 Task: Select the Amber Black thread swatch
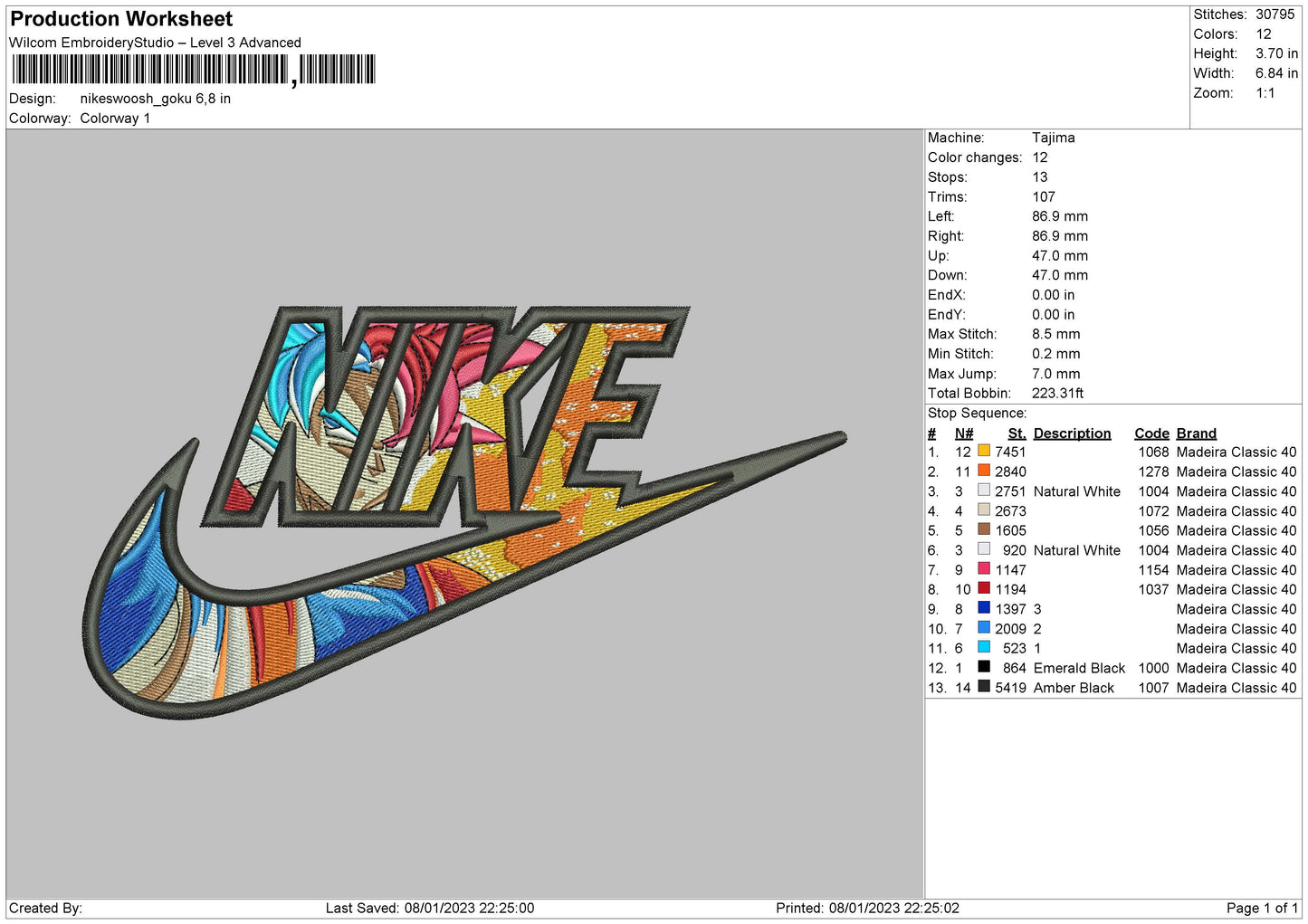tap(984, 688)
